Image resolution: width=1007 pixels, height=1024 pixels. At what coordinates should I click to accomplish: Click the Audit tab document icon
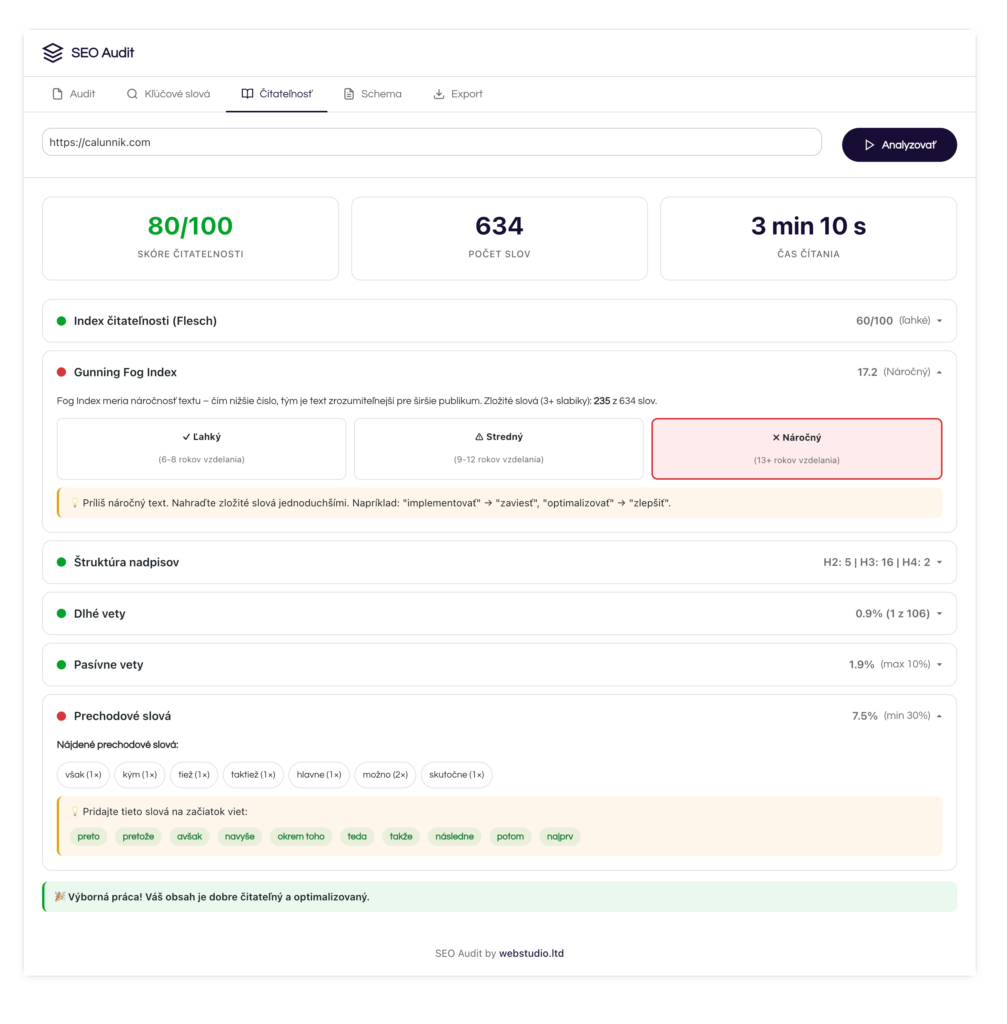pos(57,94)
